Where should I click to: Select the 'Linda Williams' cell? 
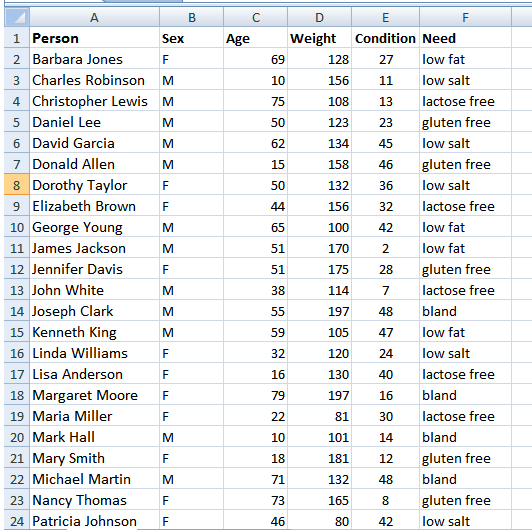point(94,353)
